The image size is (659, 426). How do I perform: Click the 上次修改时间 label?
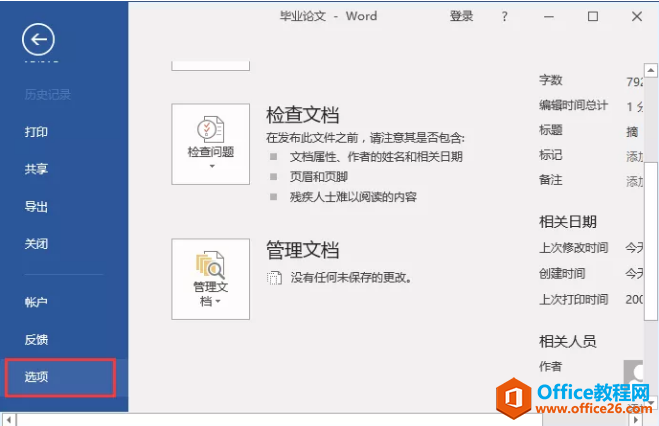[573, 247]
